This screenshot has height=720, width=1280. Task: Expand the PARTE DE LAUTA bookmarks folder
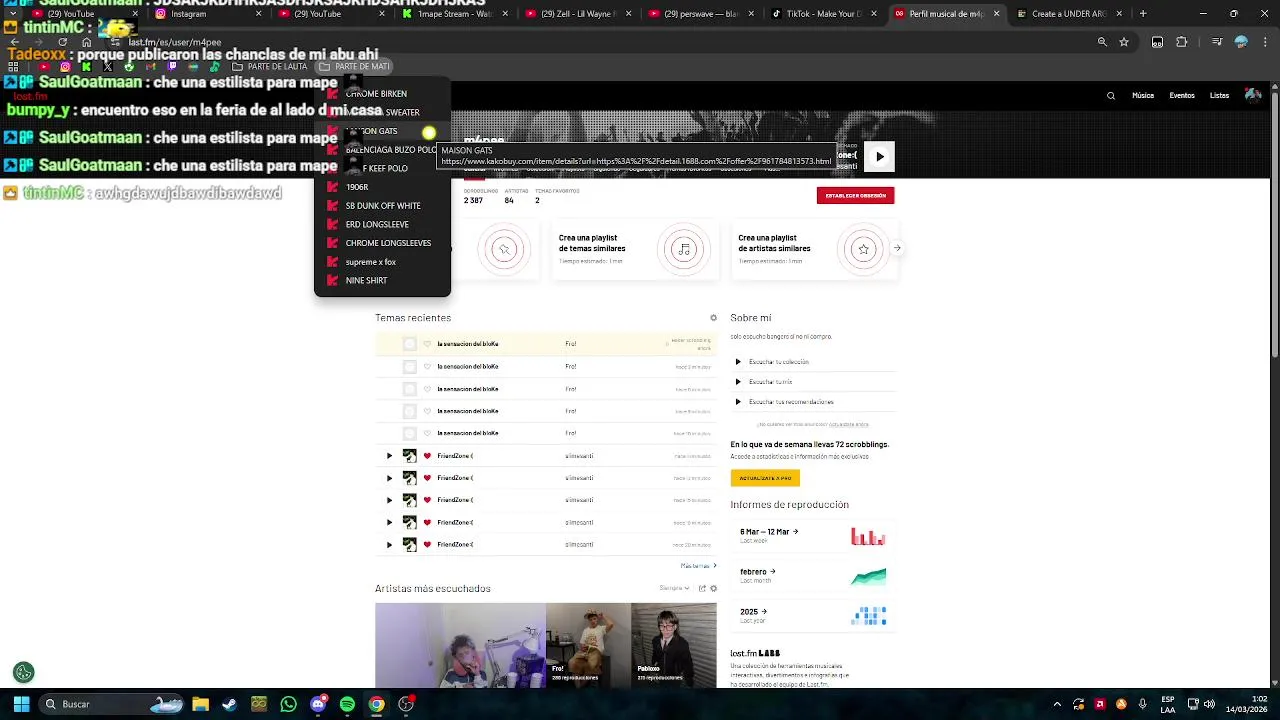pos(269,67)
